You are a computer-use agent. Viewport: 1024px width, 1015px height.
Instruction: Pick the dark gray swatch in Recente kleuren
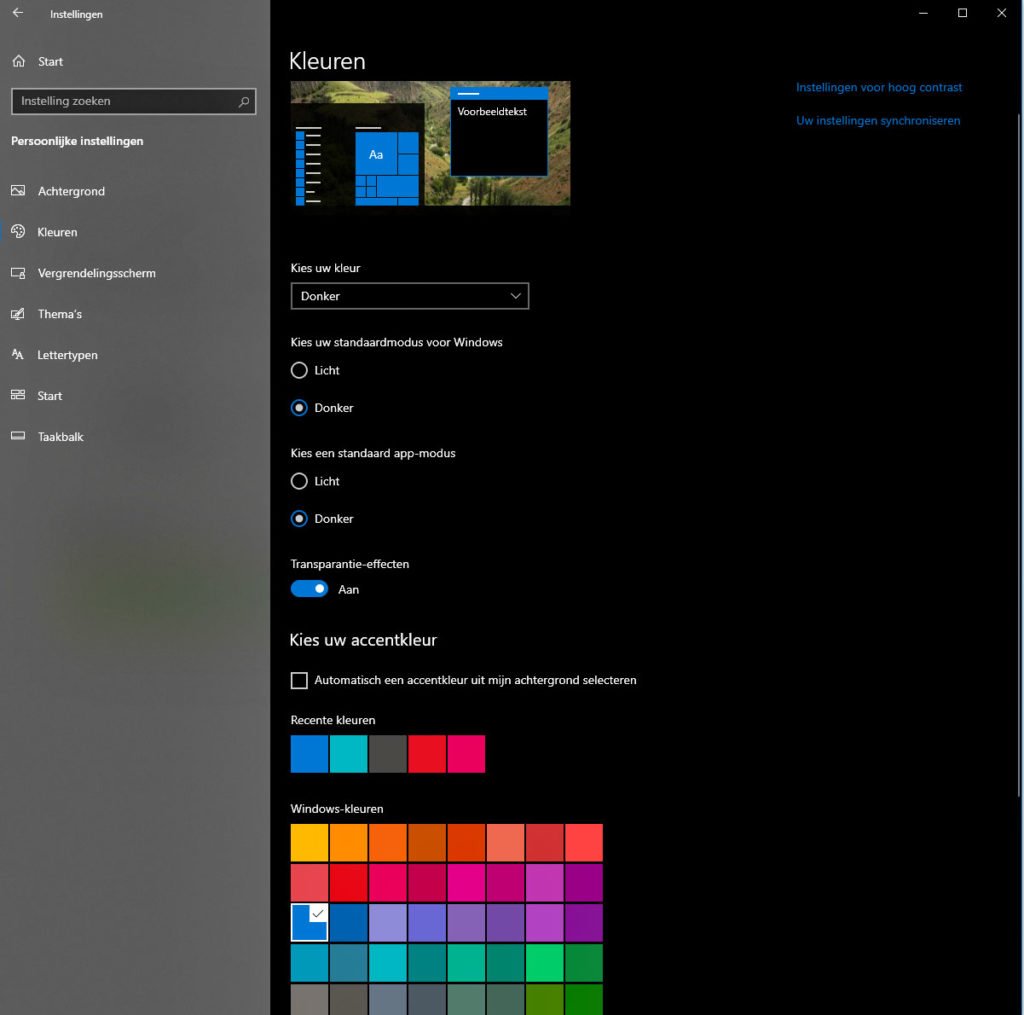click(388, 754)
